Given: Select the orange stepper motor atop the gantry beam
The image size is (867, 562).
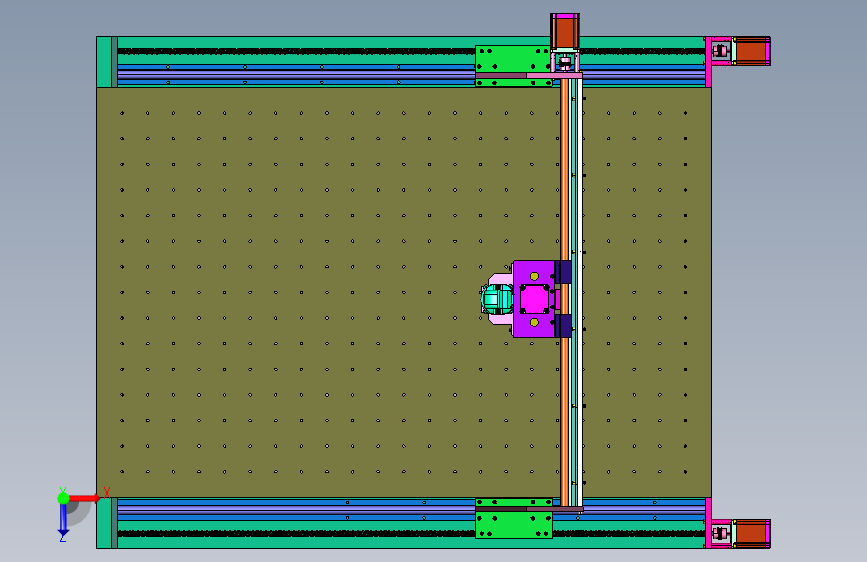Looking at the screenshot, I should coord(565,31).
